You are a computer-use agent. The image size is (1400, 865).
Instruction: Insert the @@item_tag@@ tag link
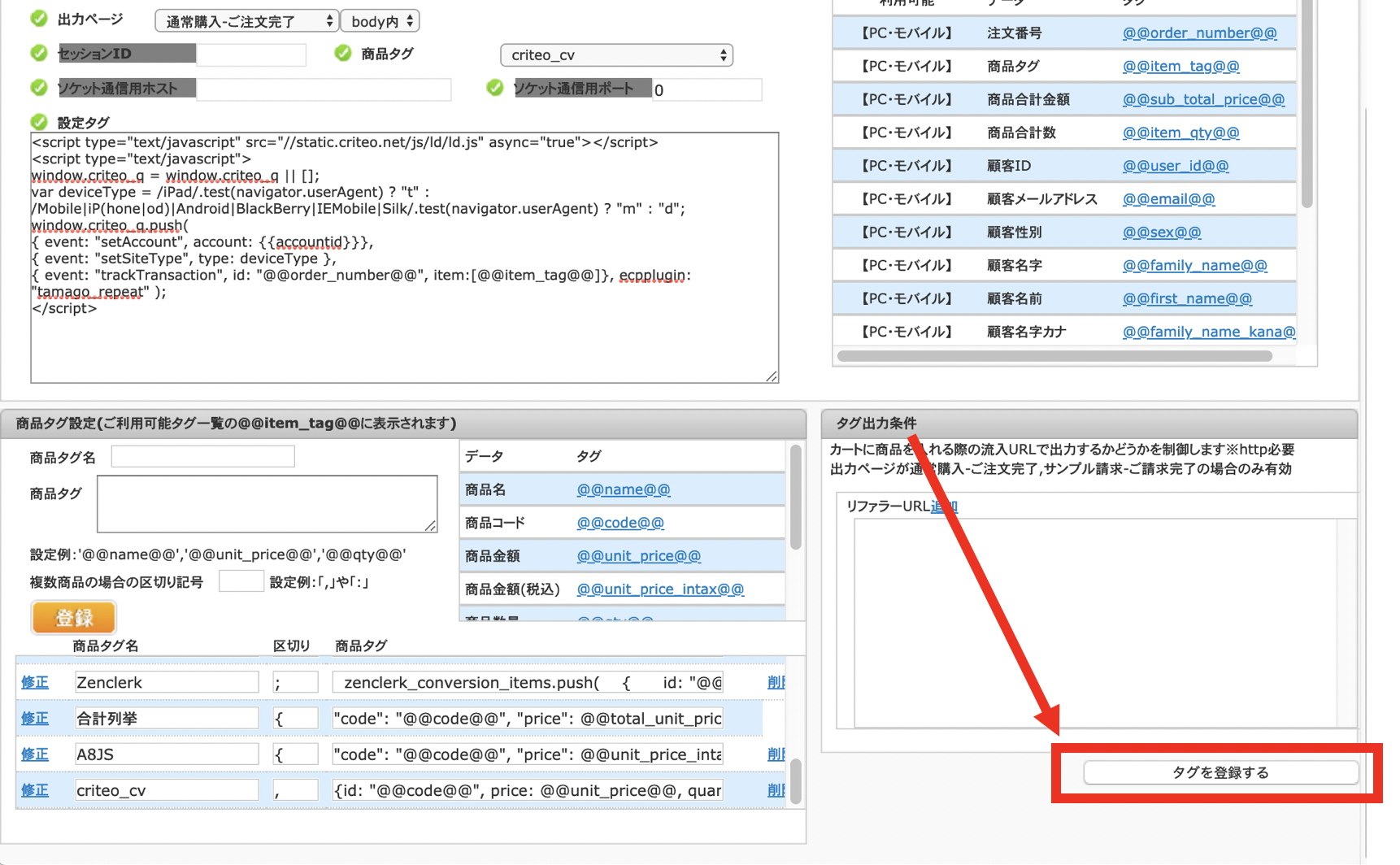[x=1180, y=67]
